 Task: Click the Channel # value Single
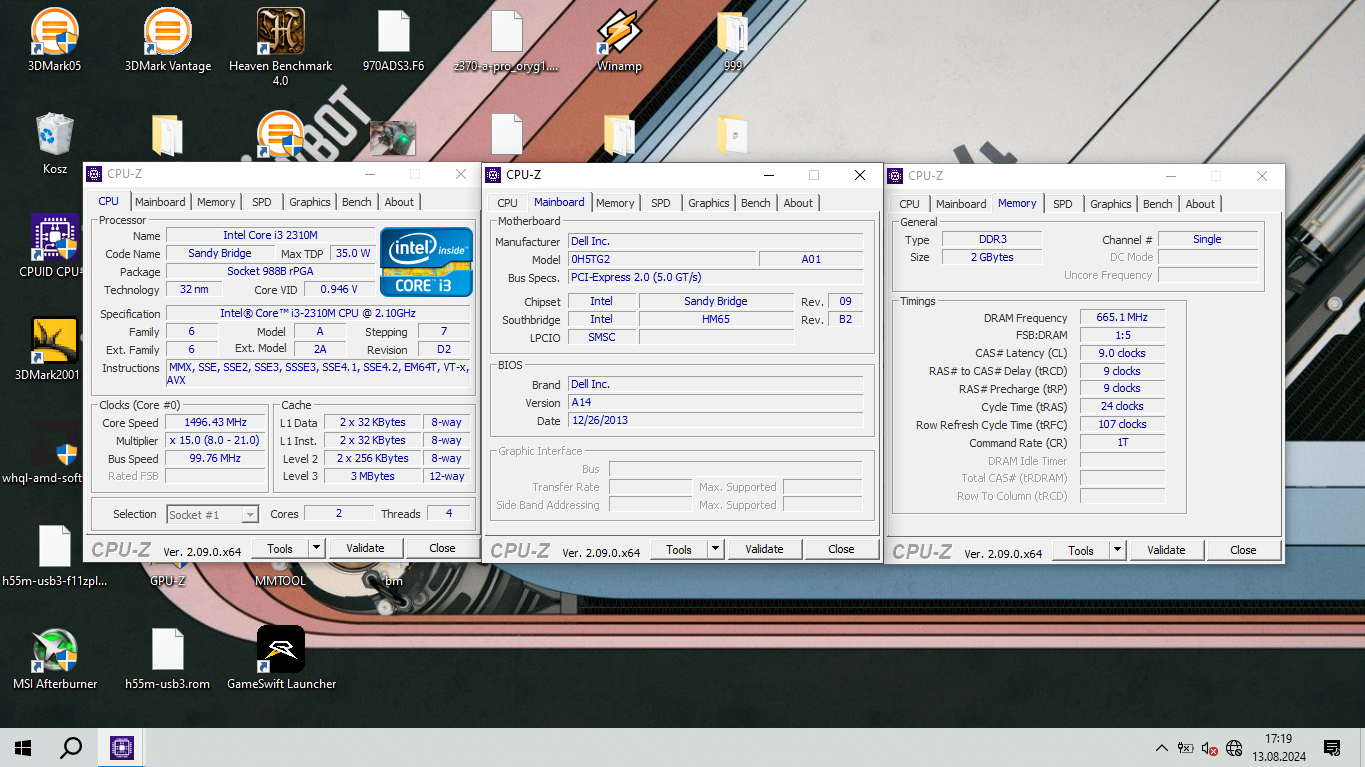[1208, 239]
